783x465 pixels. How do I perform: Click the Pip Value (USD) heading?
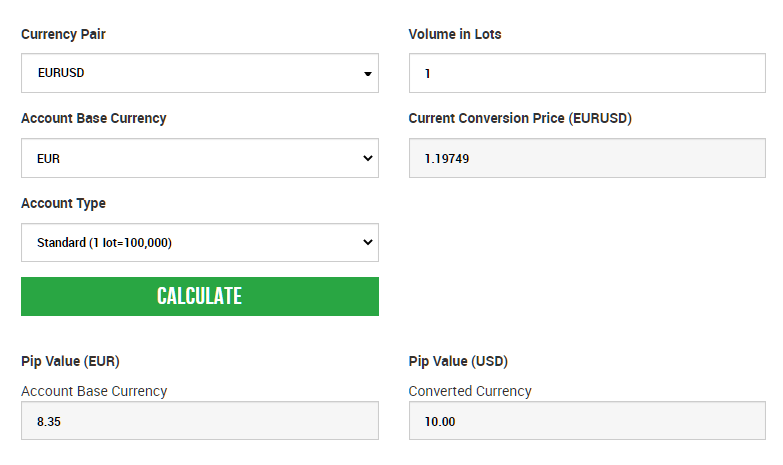[458, 361]
